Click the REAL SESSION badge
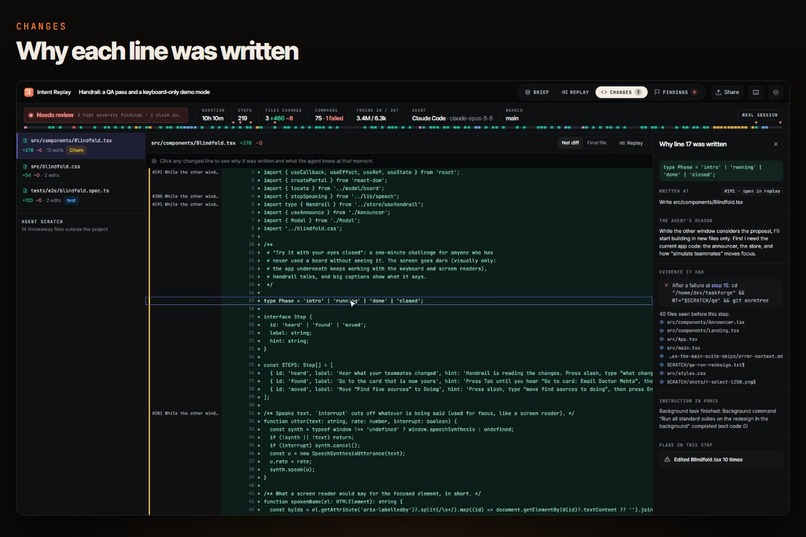 [x=760, y=115]
